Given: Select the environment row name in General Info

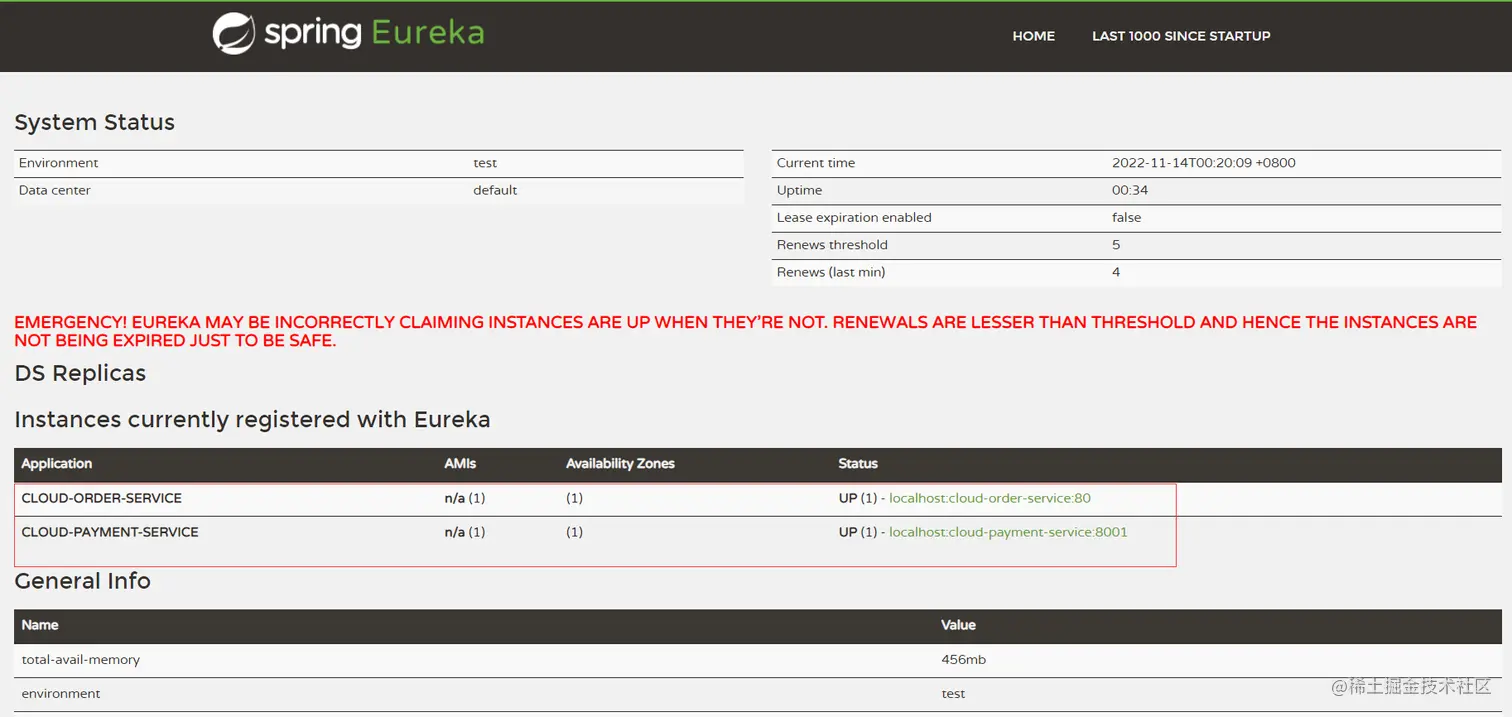Looking at the screenshot, I should [61, 694].
